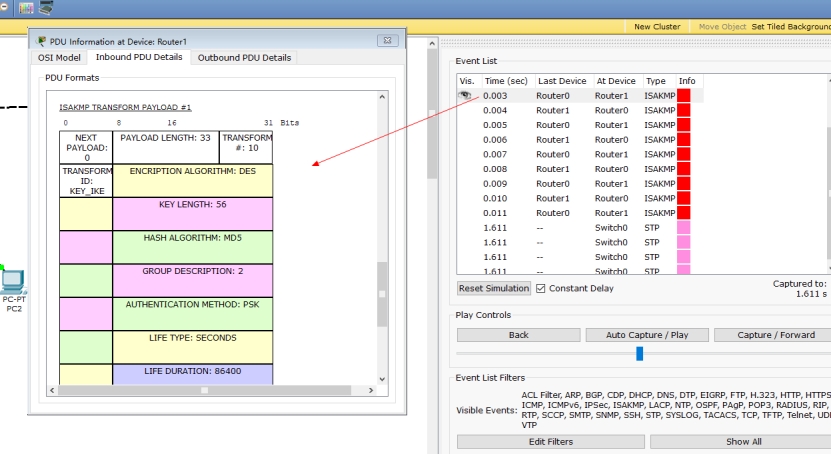Click the color palette icon in toolbar
Image resolution: width=831 pixels, height=454 pixels.
tap(26, 7)
